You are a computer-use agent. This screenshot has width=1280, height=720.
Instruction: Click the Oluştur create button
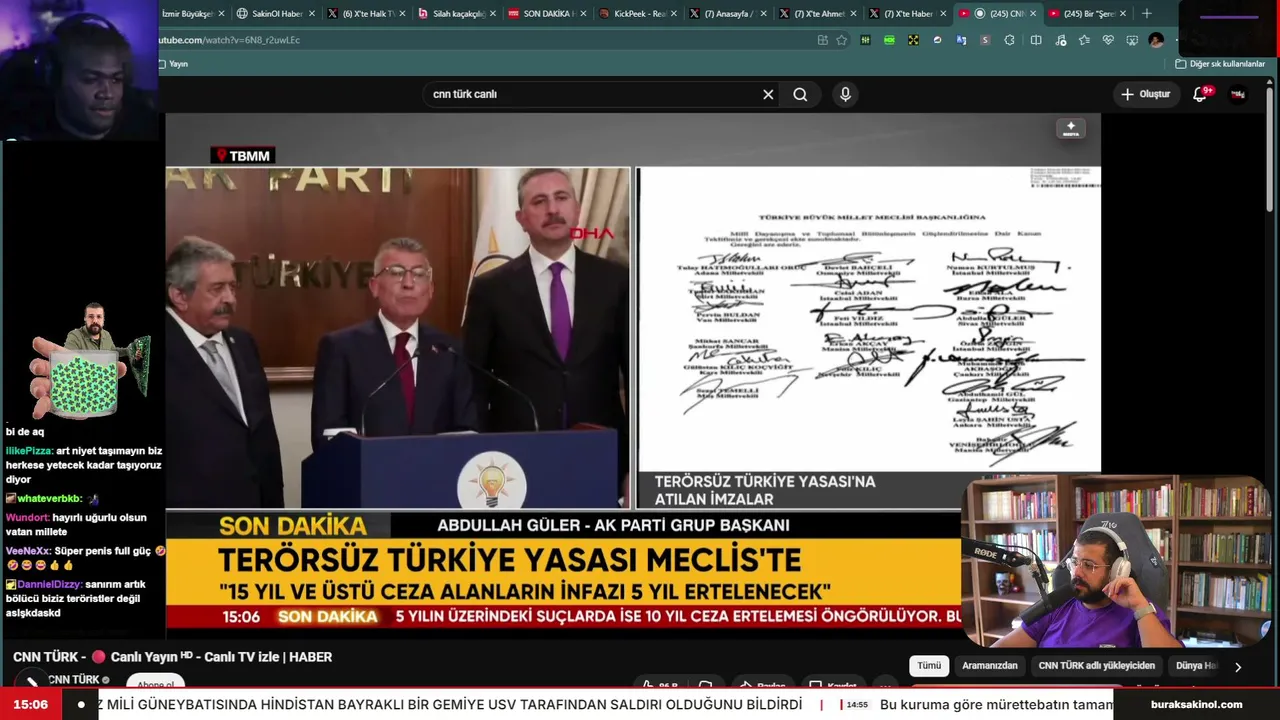tap(1145, 94)
